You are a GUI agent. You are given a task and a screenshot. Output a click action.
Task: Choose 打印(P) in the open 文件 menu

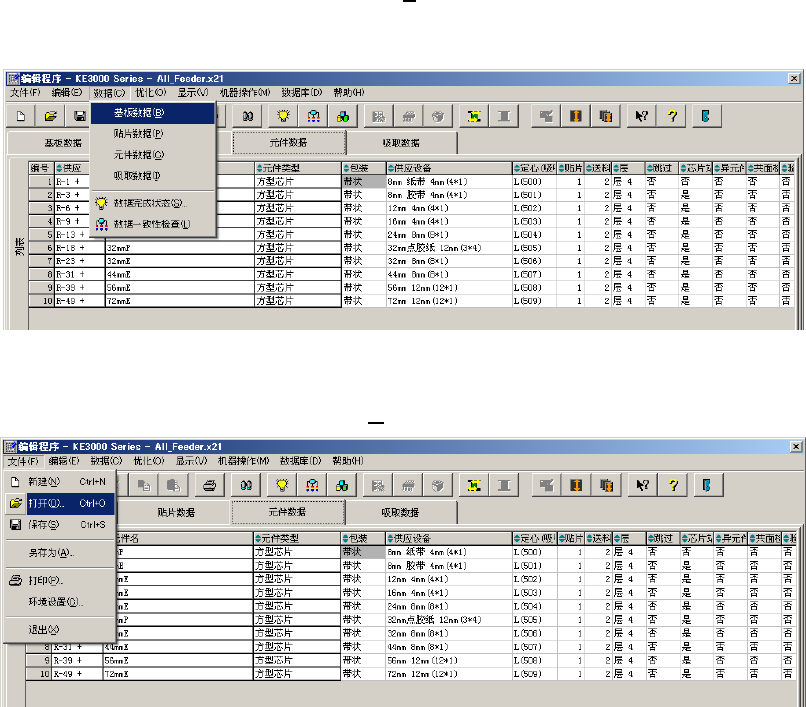pyautogui.click(x=60, y=581)
